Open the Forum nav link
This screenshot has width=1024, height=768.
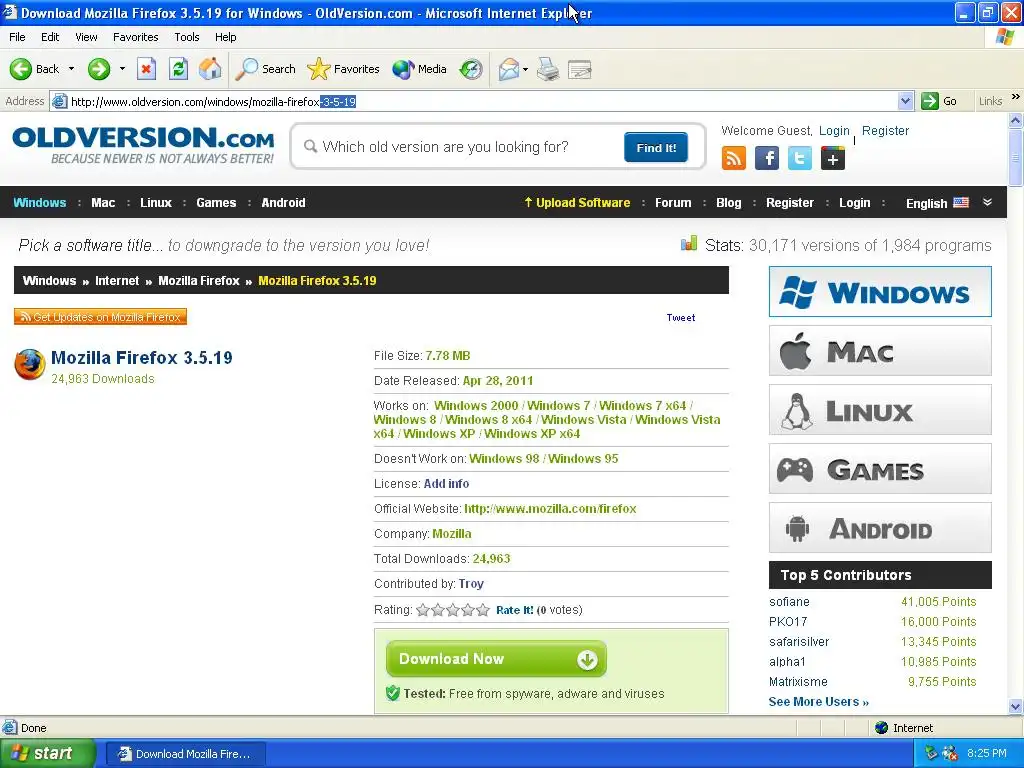click(673, 202)
